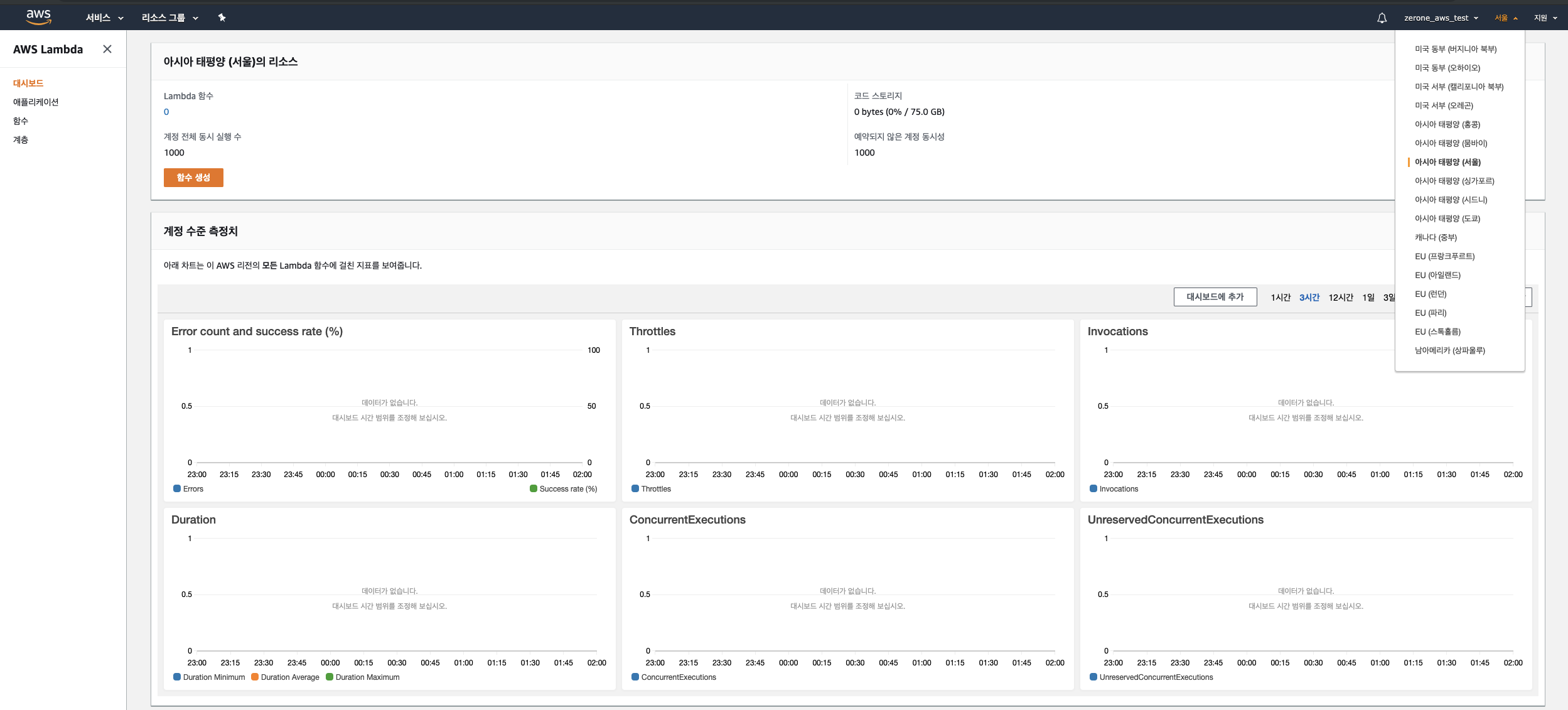Open the zerone_aws_test account dropdown
1568x710 pixels.
[x=1441, y=18]
